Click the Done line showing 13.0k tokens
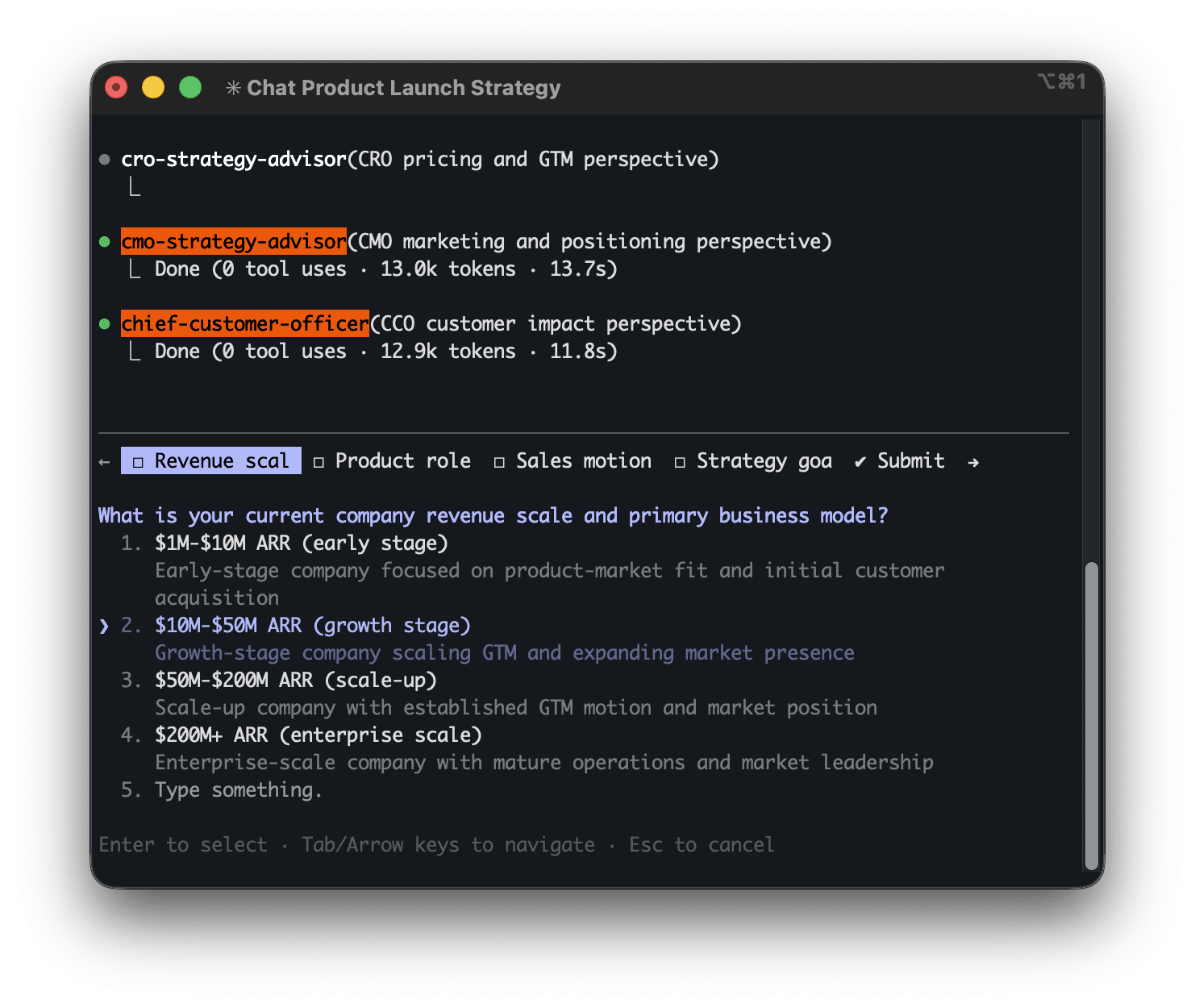 385,269
